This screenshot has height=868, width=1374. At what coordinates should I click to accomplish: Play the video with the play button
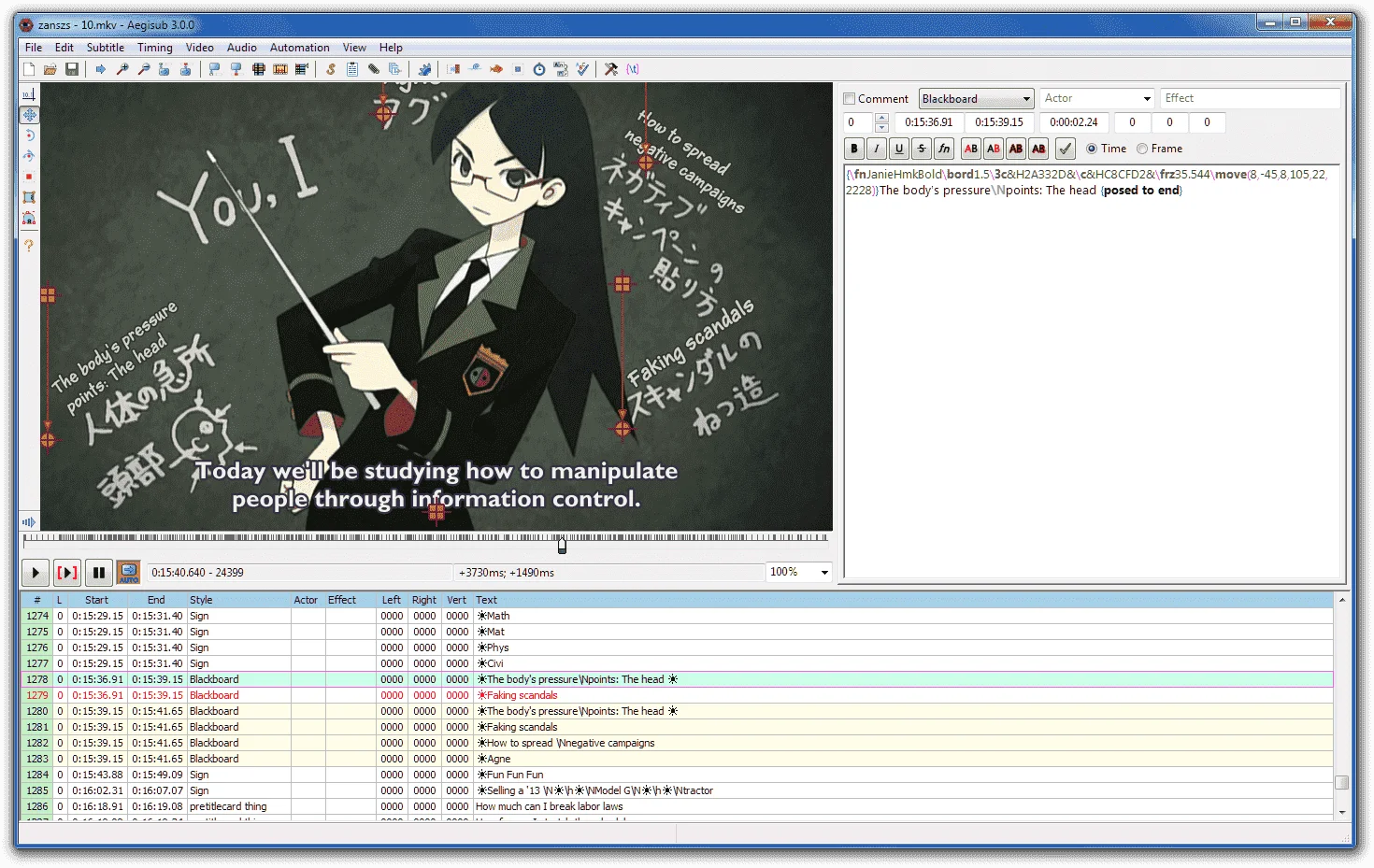point(36,572)
